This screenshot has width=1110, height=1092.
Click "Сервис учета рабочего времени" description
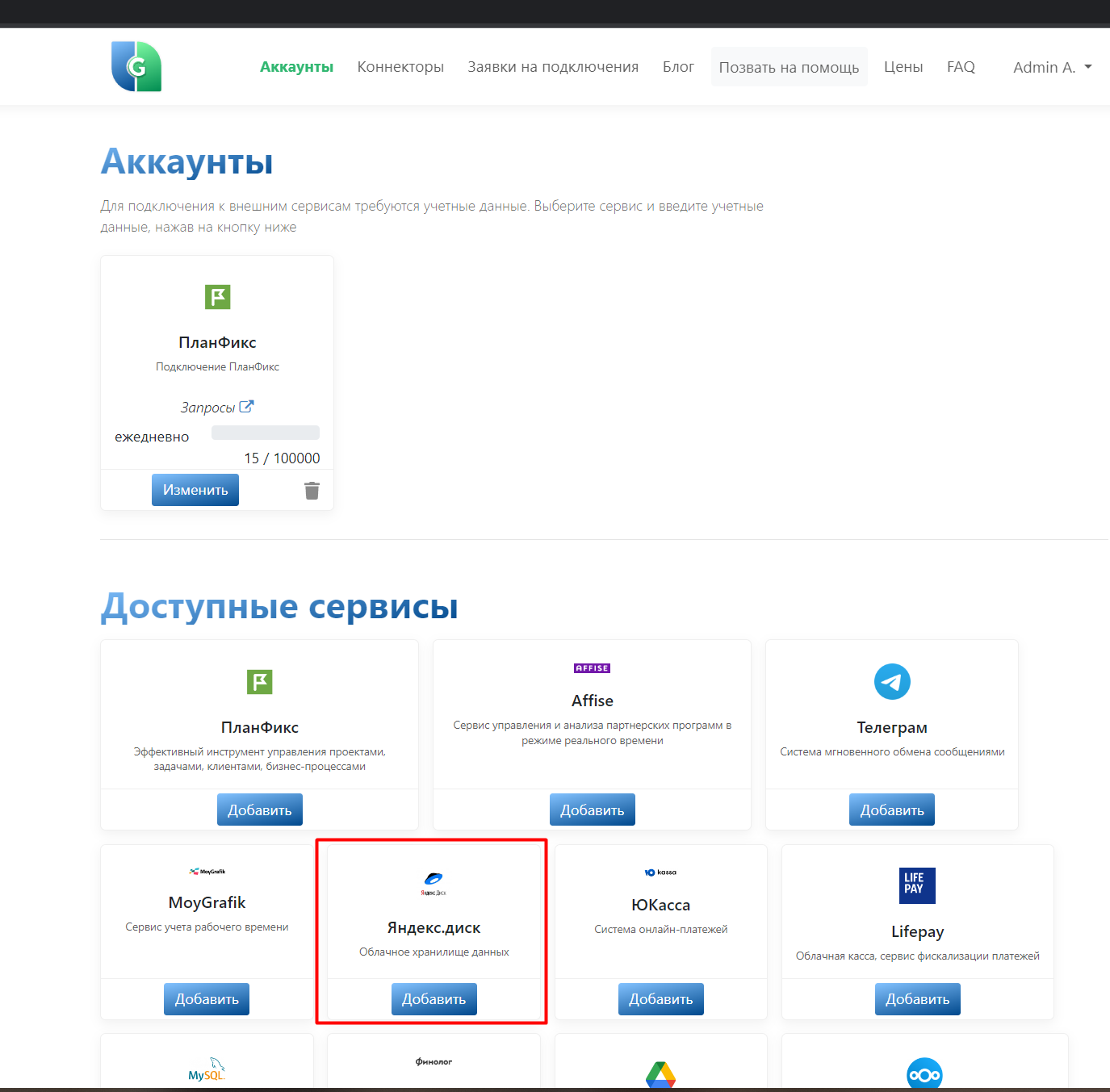(207, 927)
